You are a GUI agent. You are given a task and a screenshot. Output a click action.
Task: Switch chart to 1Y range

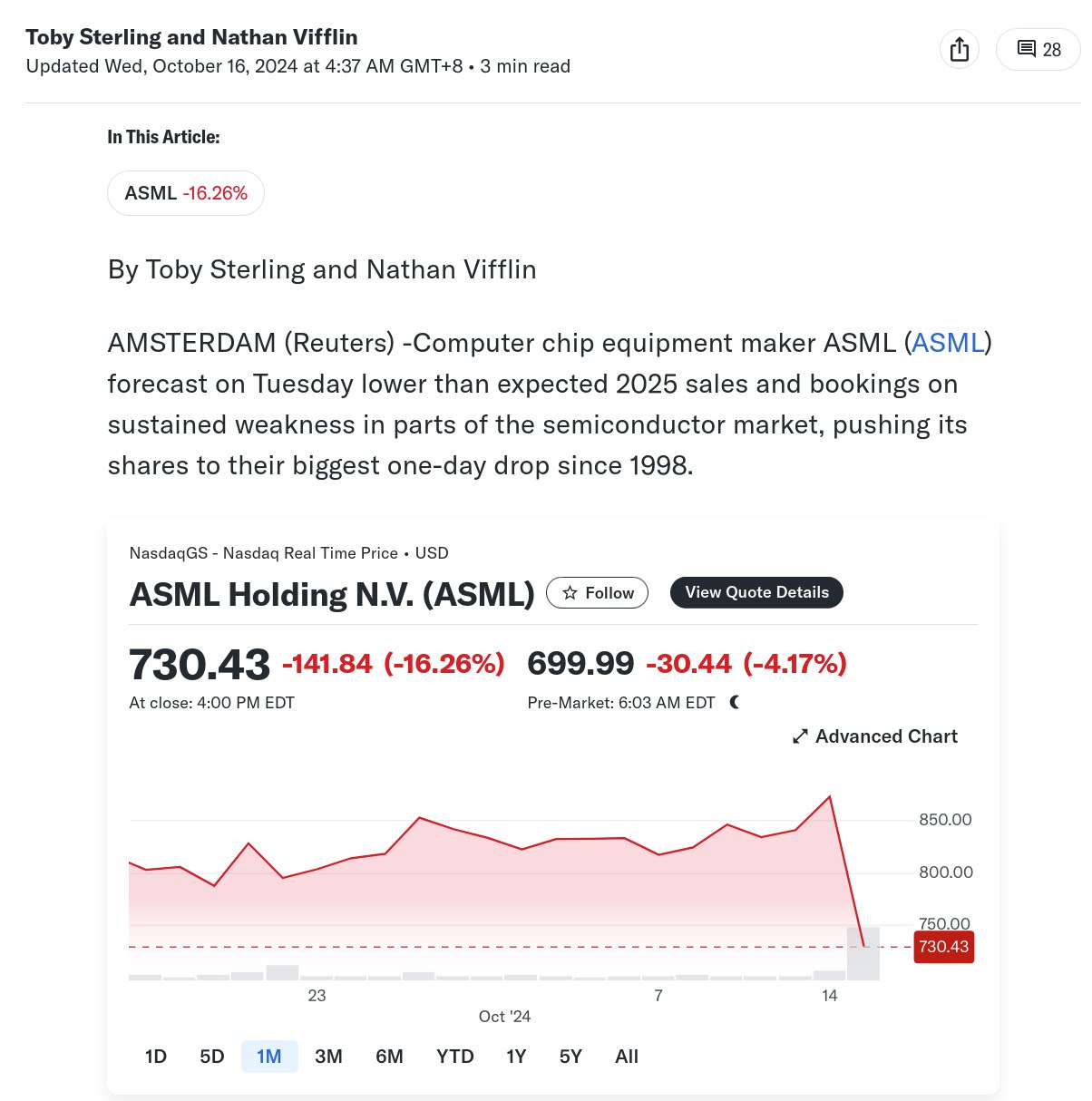click(516, 1057)
